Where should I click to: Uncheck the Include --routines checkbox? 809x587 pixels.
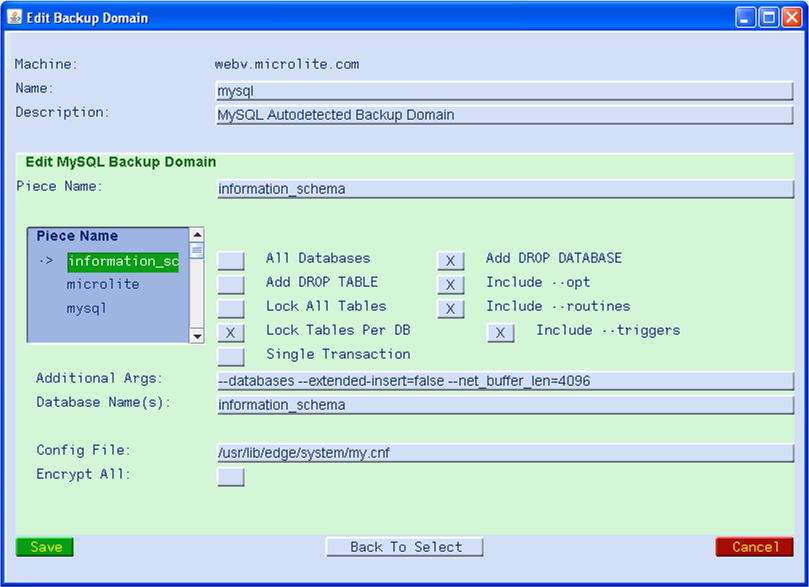[x=450, y=308]
